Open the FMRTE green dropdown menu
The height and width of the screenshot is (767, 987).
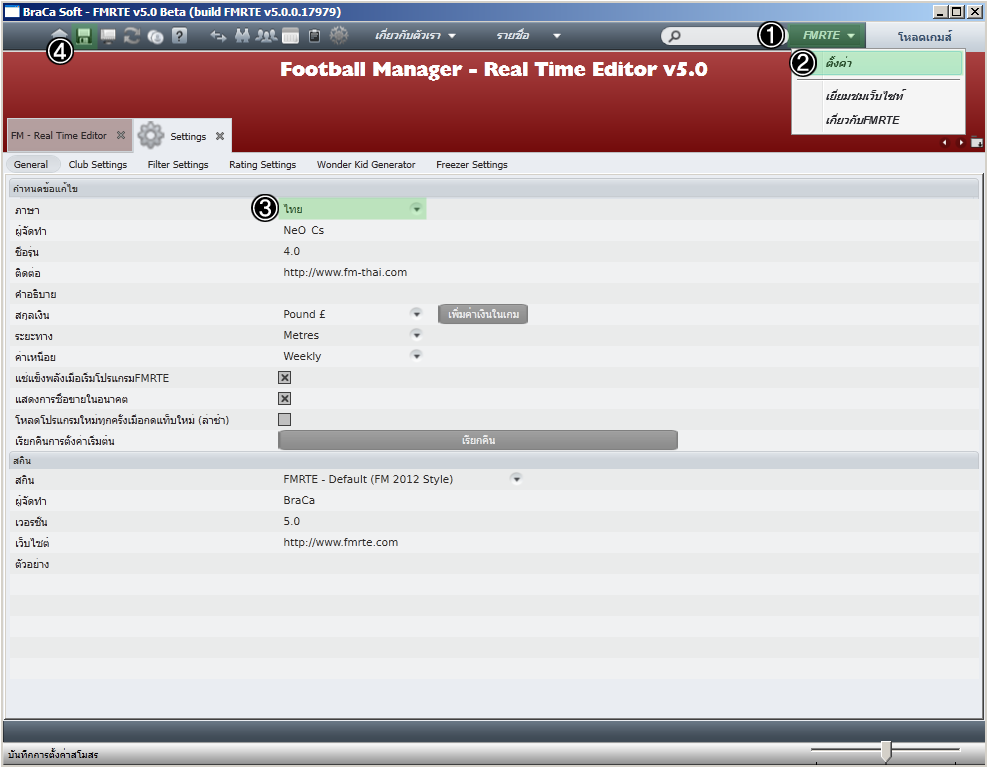[828, 35]
